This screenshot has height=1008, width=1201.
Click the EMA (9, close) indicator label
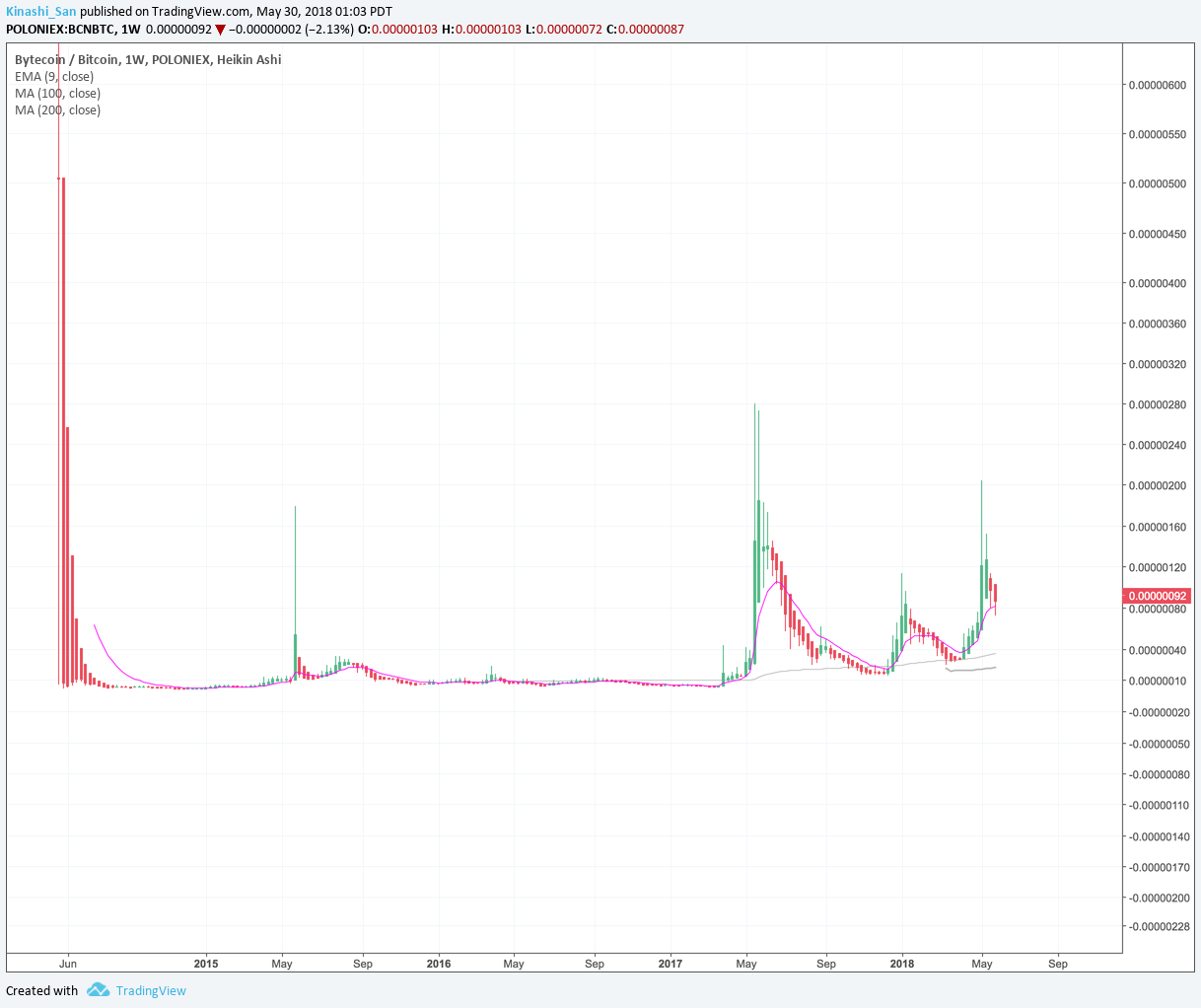coord(54,76)
